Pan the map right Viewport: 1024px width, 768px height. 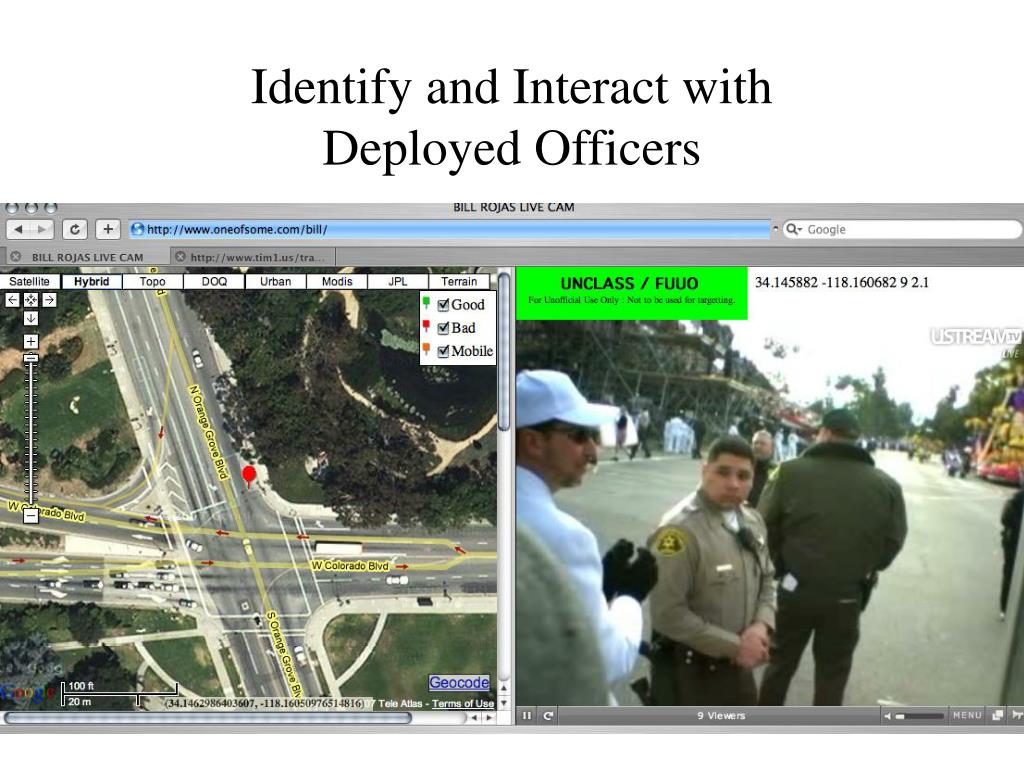pyautogui.click(x=49, y=300)
